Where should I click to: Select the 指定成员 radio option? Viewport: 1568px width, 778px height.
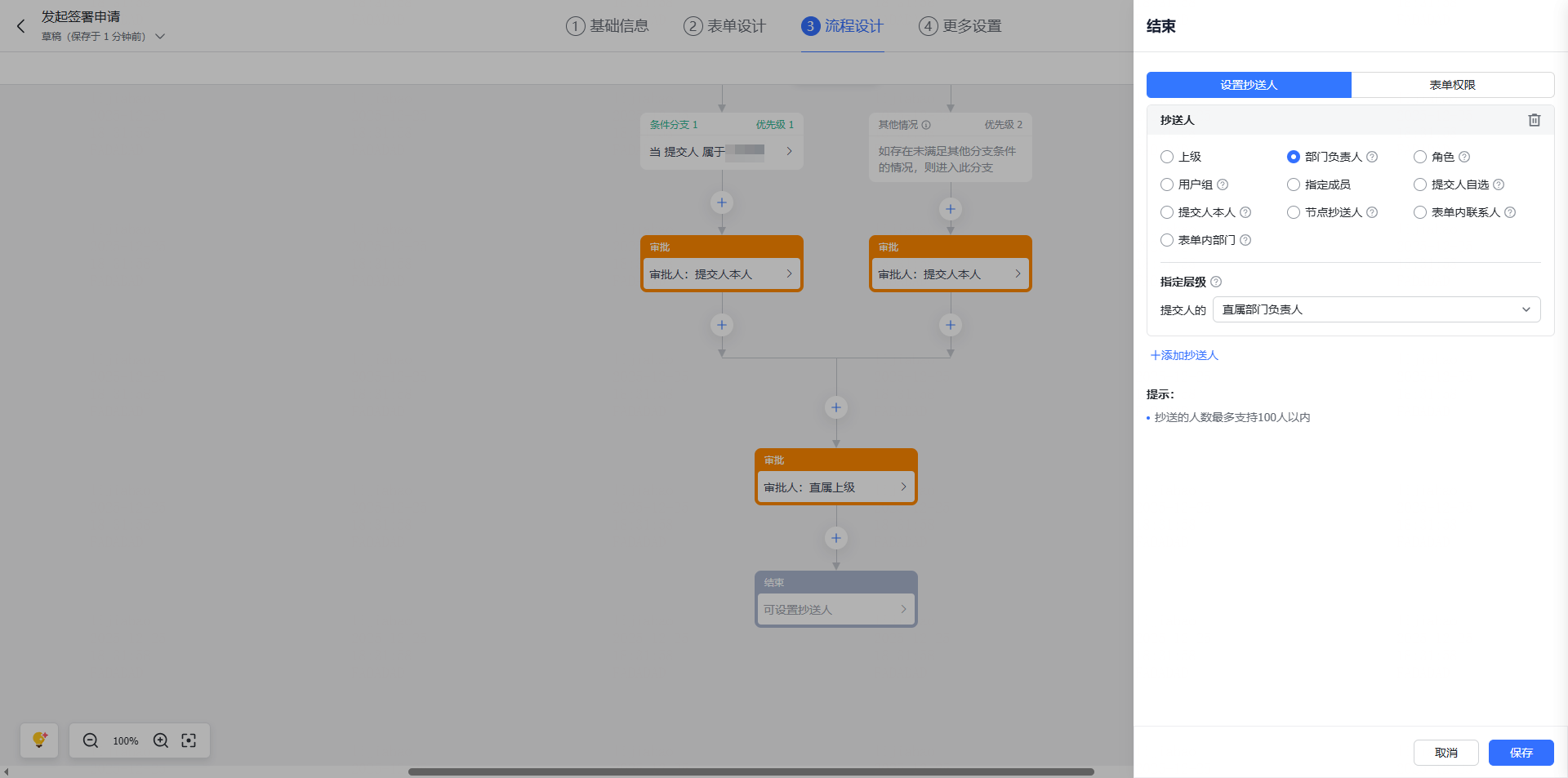pyautogui.click(x=1294, y=184)
